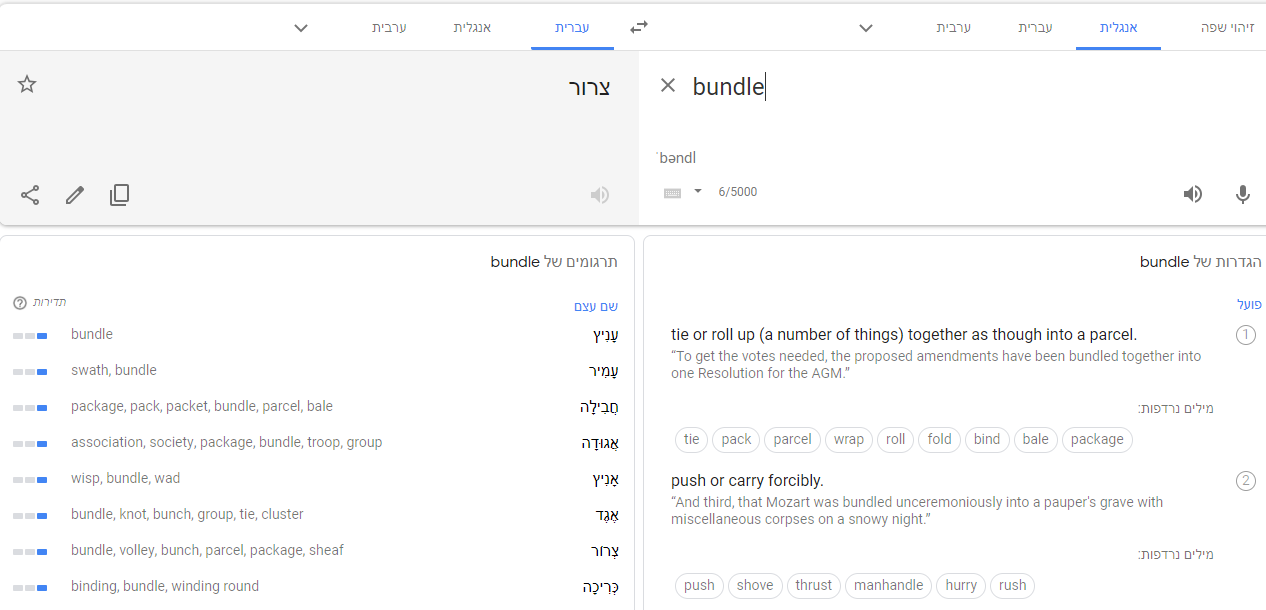The image size is (1266, 610).
Task: Open the virtual keyboard icon
Action: click(x=672, y=193)
